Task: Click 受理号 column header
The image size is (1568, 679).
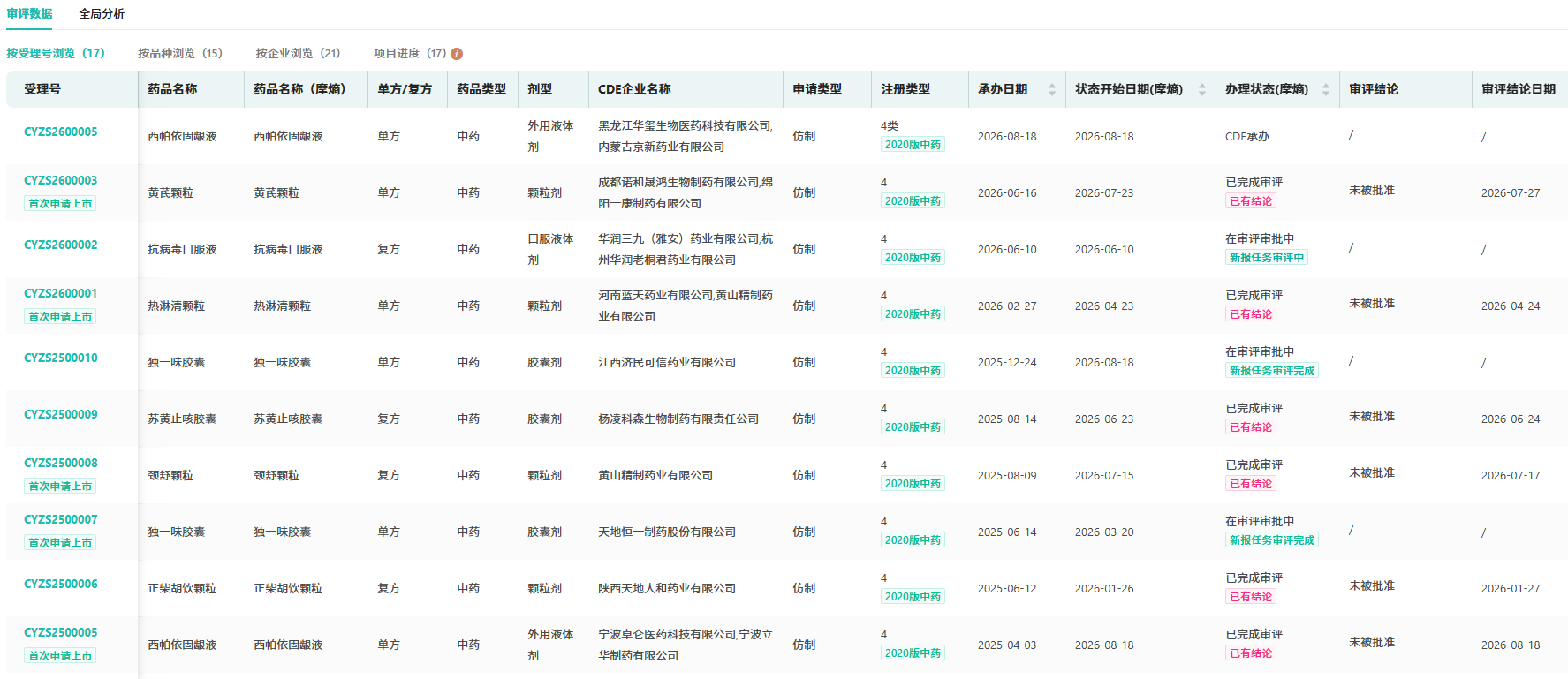Action: point(42,89)
